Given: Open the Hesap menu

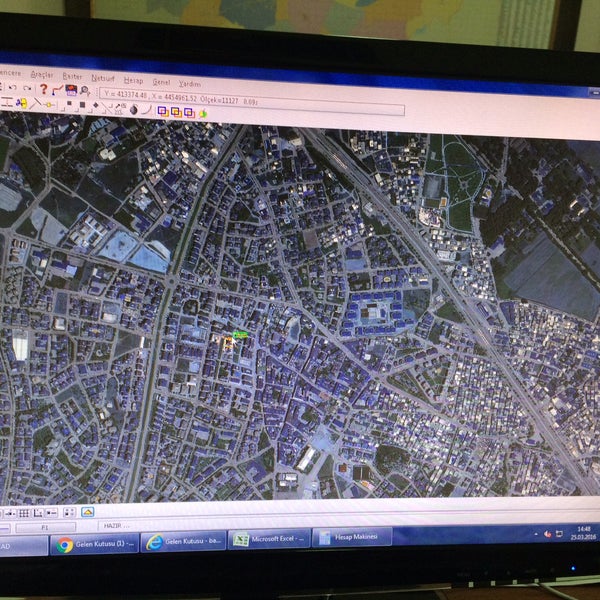Looking at the screenshot, I should [133, 80].
